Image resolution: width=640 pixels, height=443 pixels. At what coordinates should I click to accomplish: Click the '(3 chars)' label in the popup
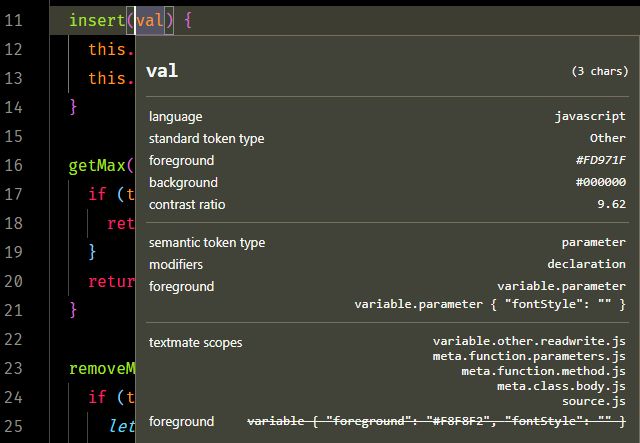point(600,71)
